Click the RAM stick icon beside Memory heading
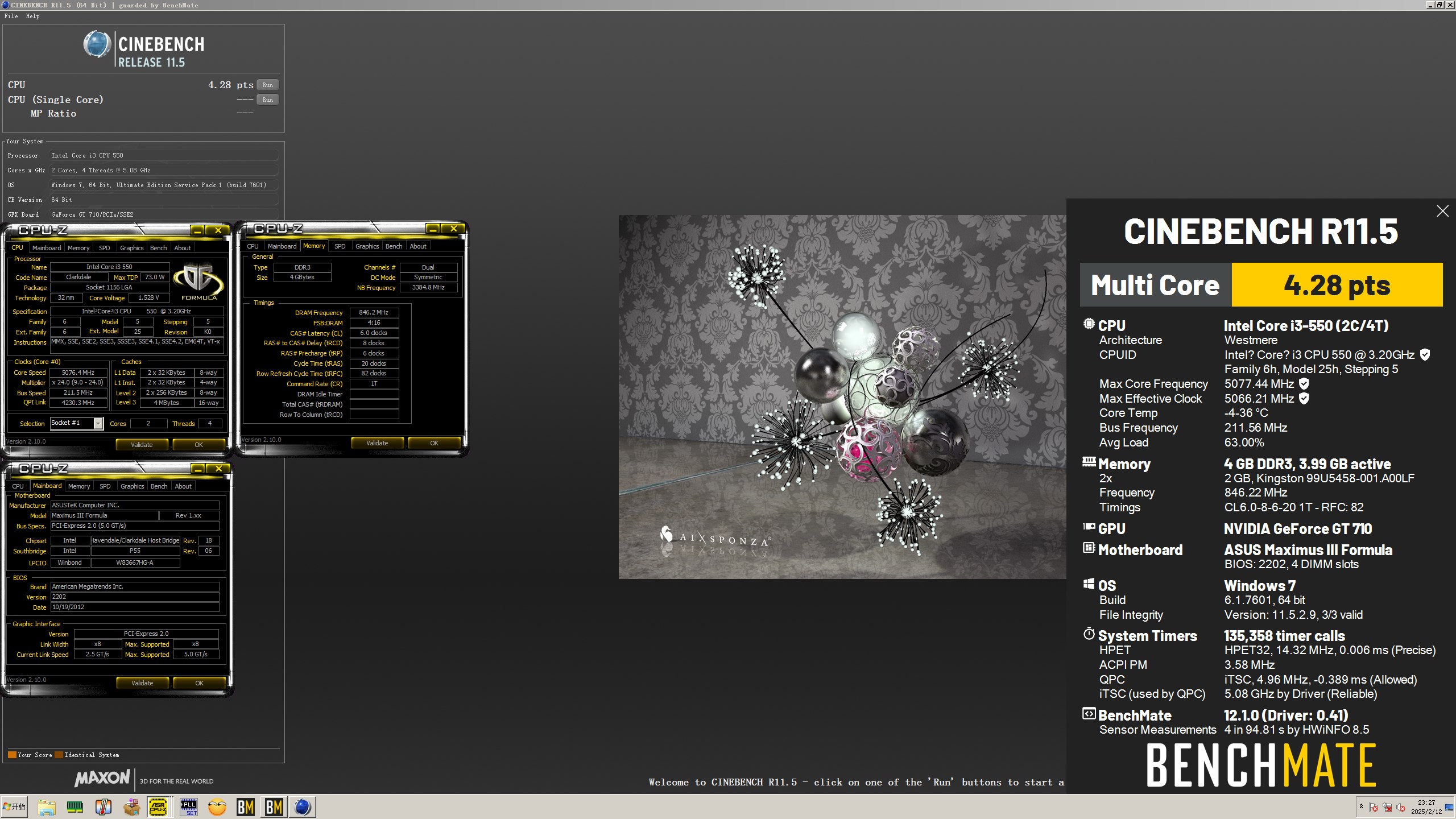This screenshot has width=1456, height=819. [x=1089, y=462]
